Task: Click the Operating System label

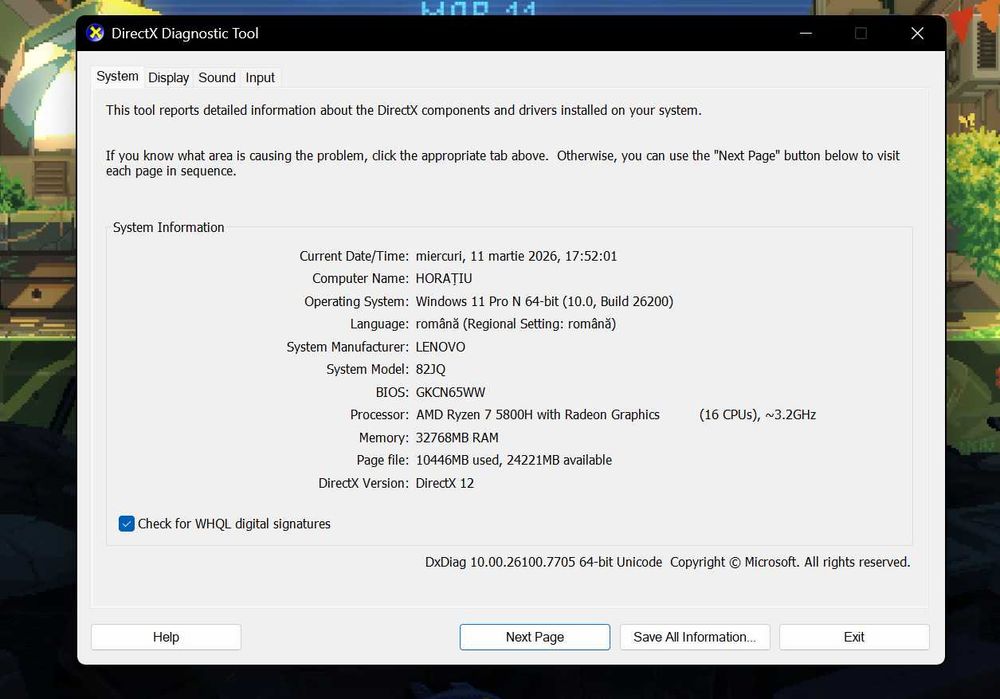Action: coord(357,302)
